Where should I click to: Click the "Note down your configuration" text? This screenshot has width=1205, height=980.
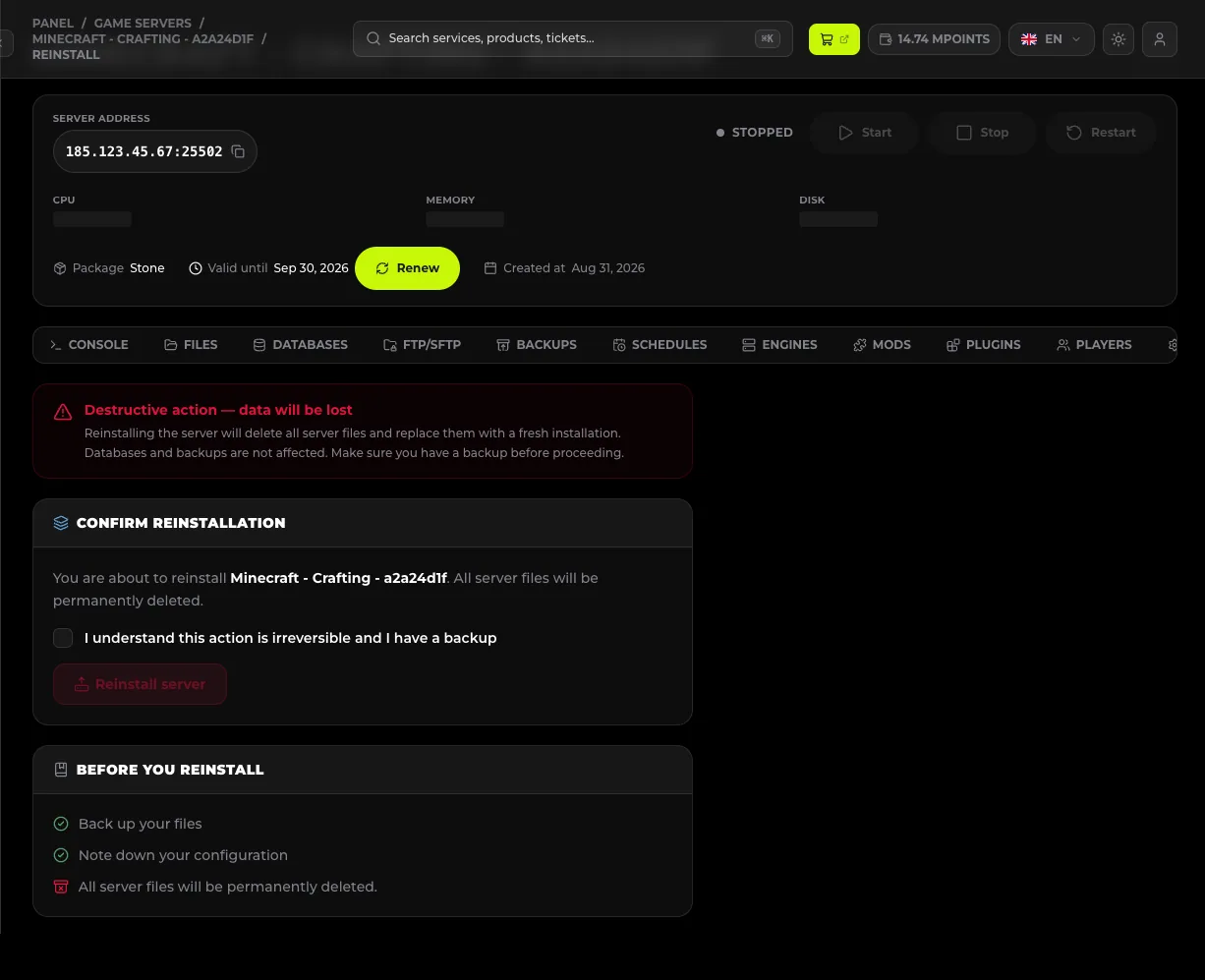coord(183,855)
